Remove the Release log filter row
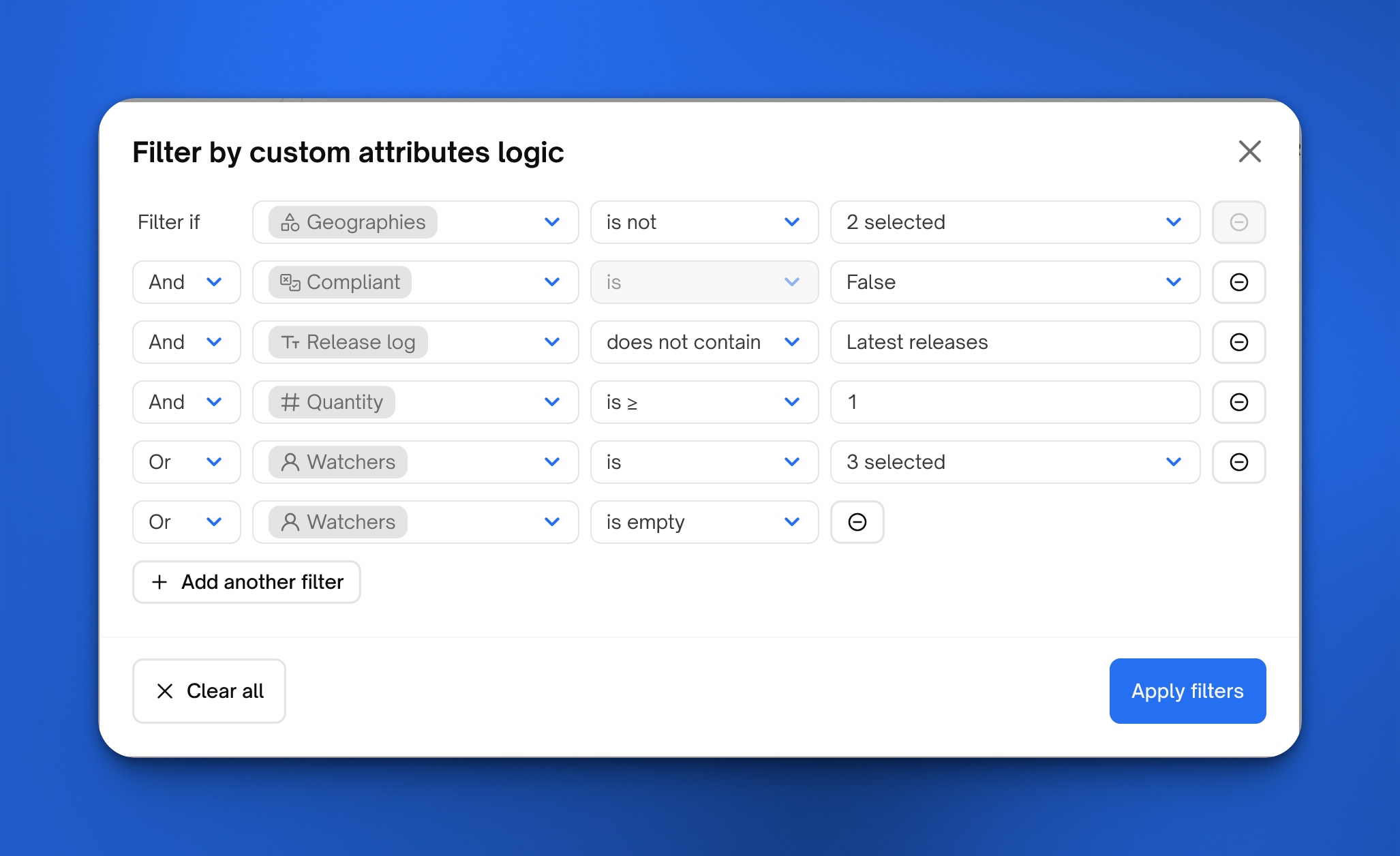The height and width of the screenshot is (856, 1400). pos(1238,342)
